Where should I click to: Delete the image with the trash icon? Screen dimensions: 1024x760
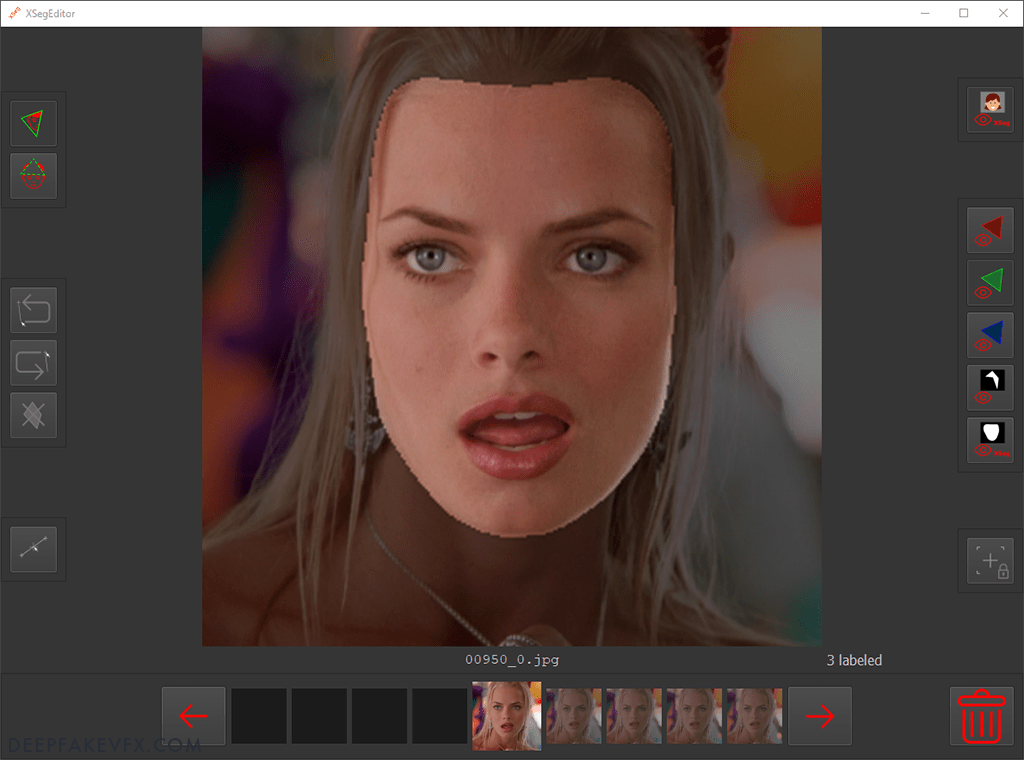982,716
